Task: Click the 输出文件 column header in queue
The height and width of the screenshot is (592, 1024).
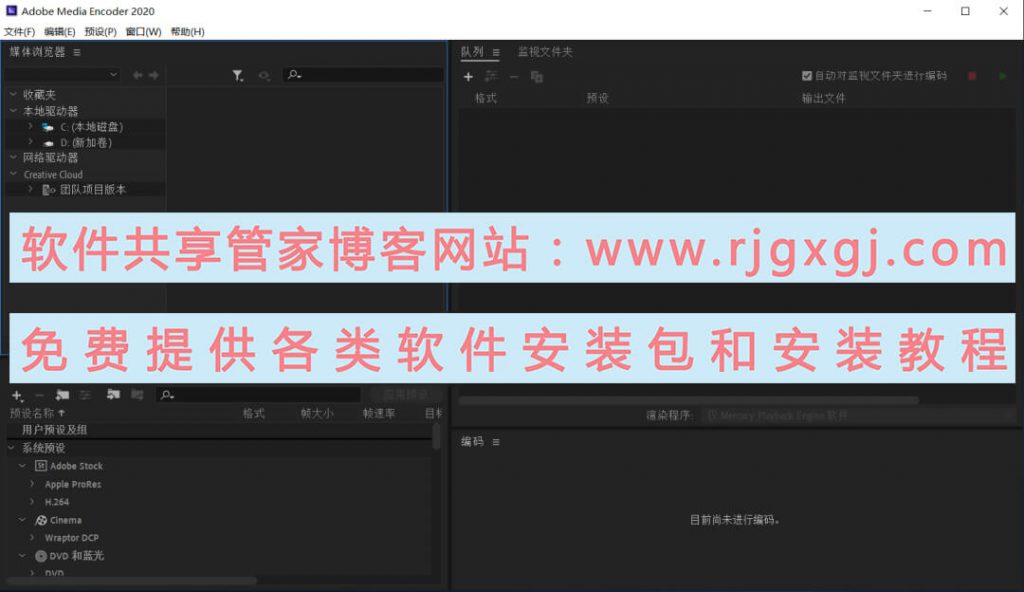Action: point(824,98)
